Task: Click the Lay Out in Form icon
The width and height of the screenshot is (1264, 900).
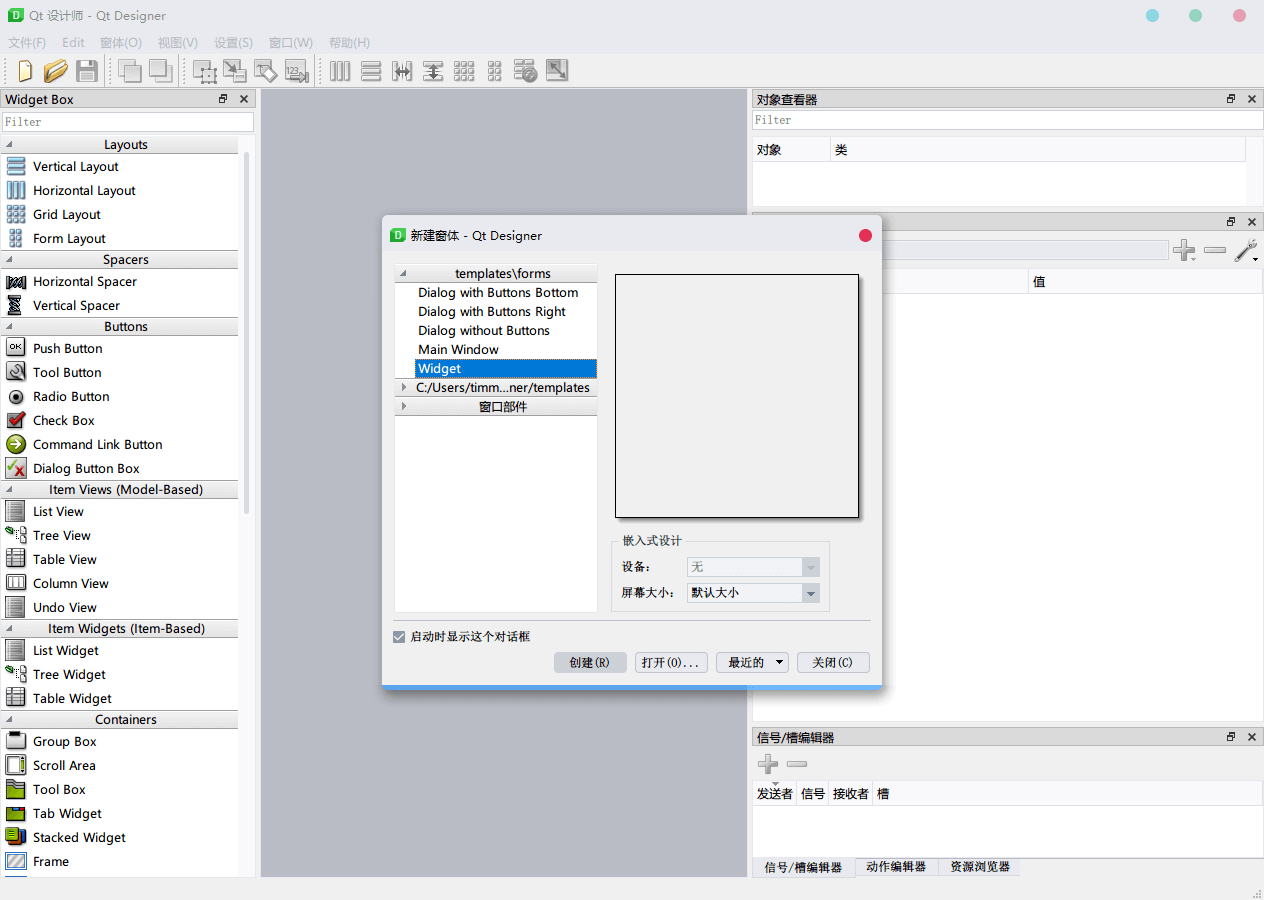Action: (x=494, y=71)
